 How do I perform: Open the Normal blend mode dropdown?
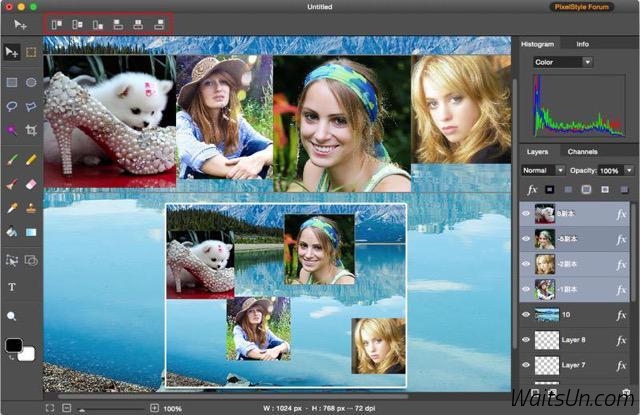543,171
